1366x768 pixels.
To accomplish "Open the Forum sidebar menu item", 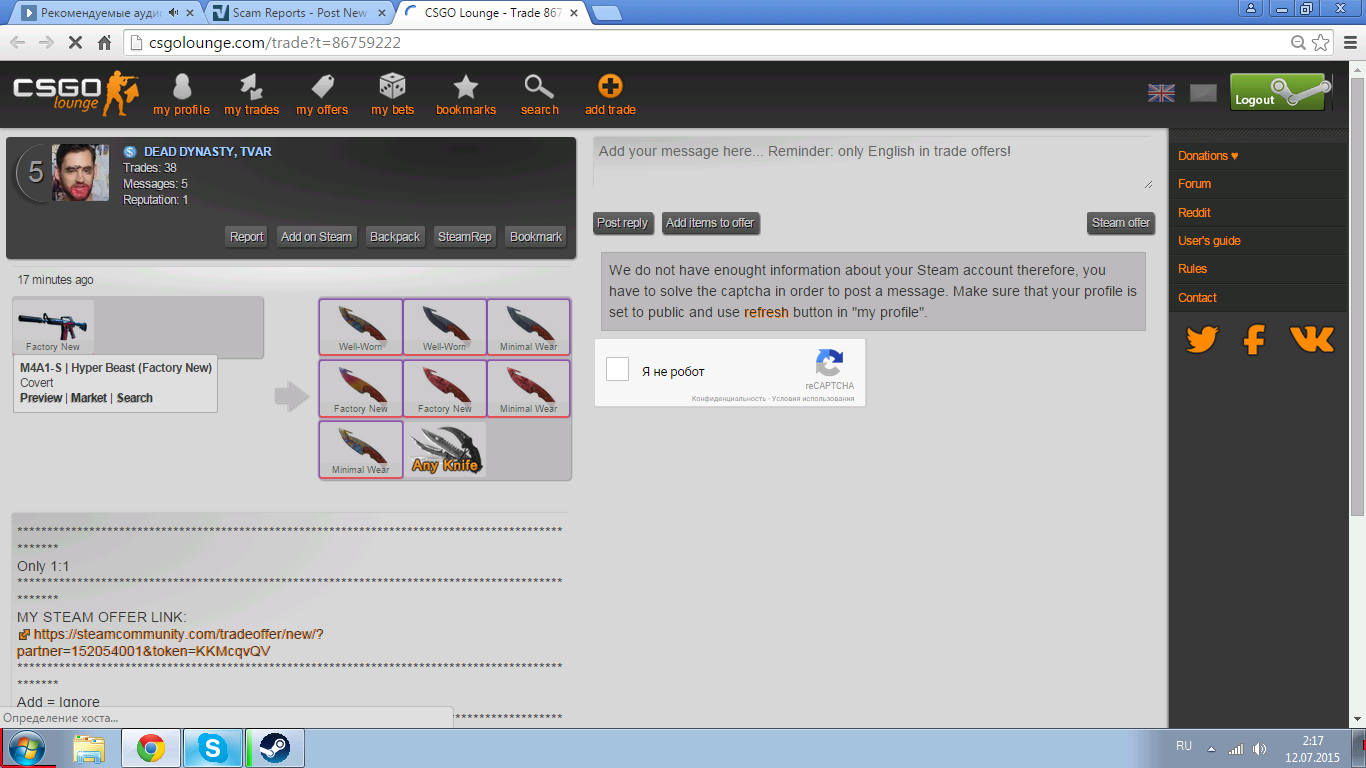I will pos(1194,184).
